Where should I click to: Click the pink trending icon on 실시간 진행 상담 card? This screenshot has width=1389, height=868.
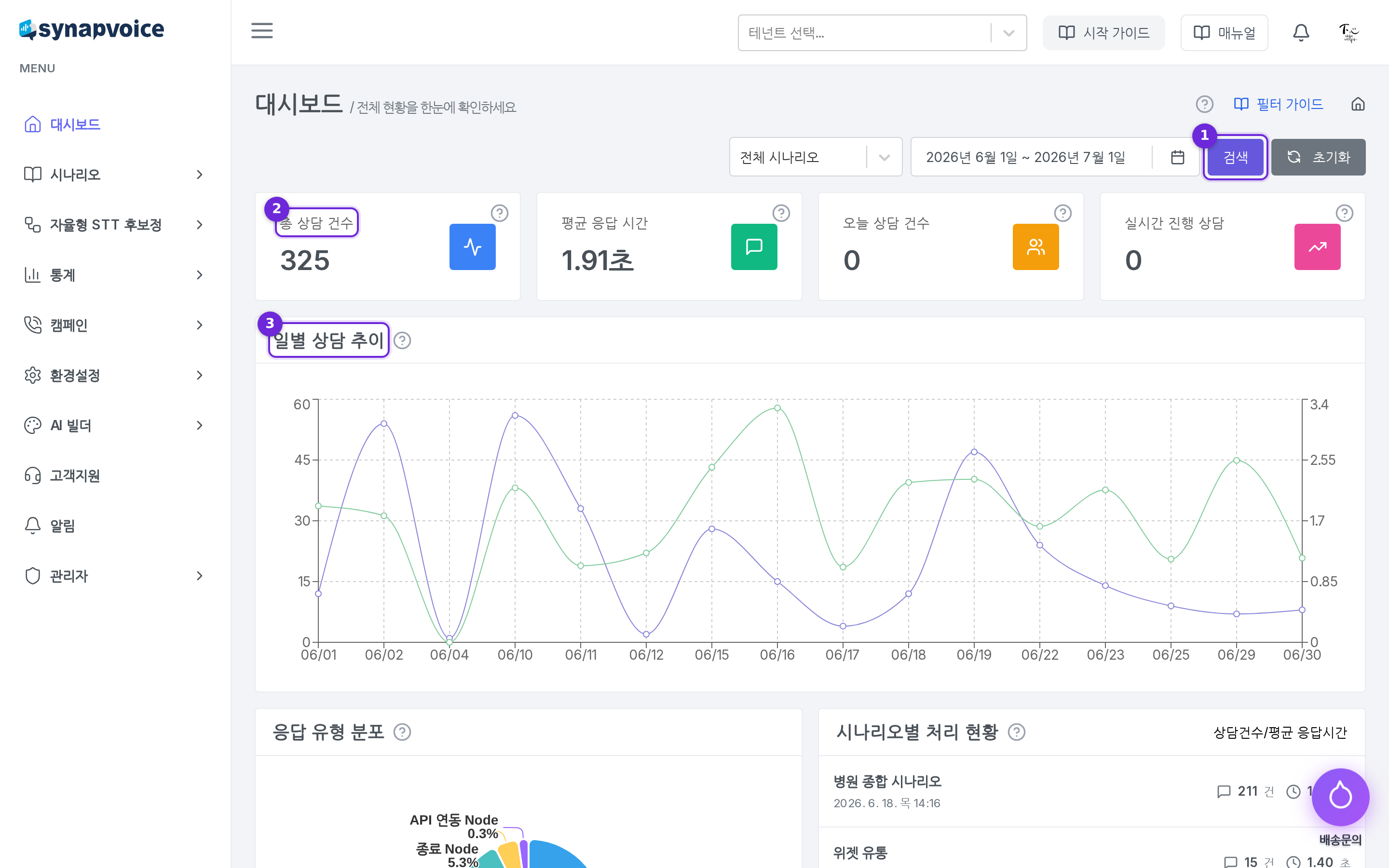1317,247
